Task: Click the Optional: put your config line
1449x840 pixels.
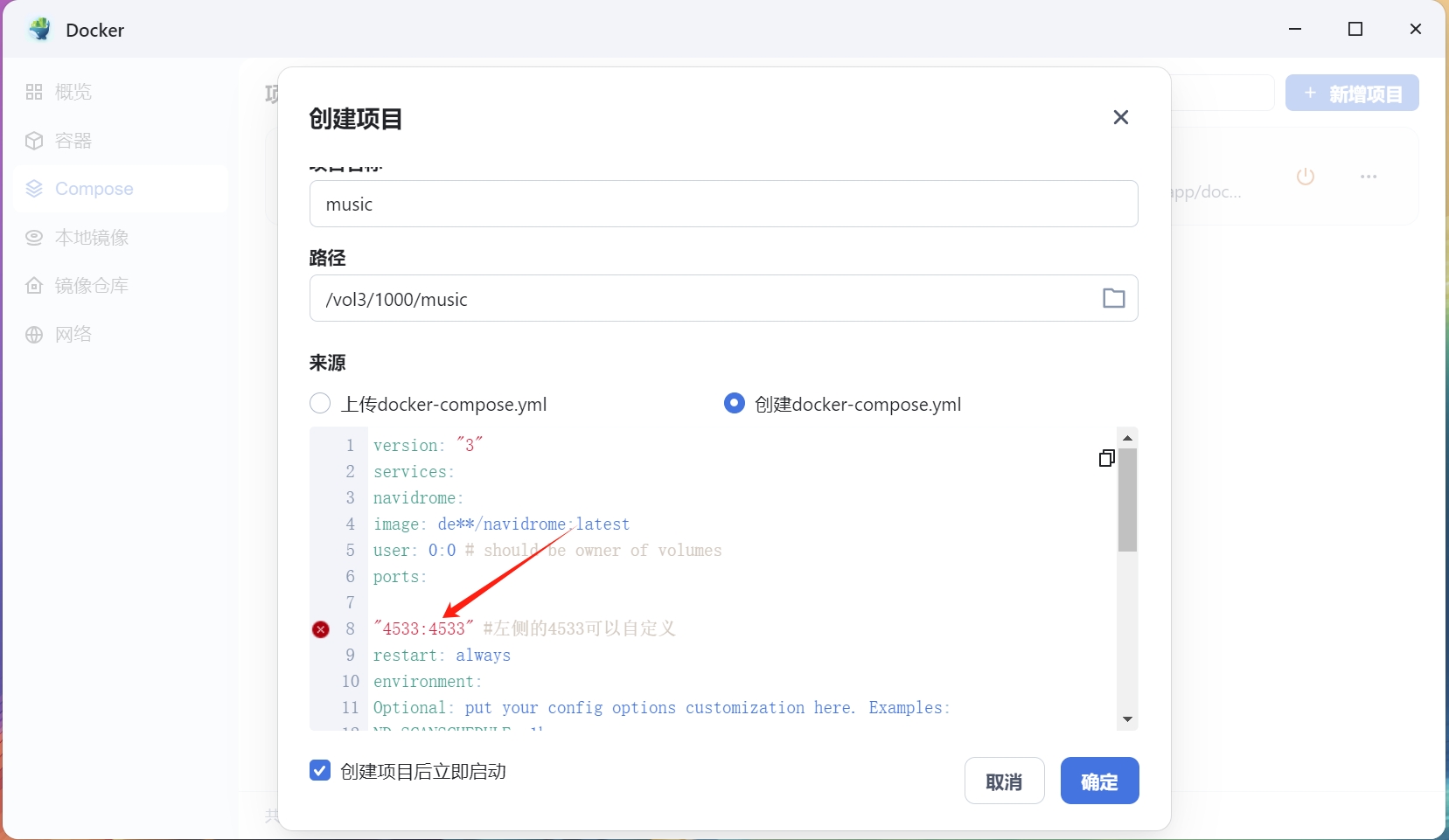Action: [x=661, y=707]
